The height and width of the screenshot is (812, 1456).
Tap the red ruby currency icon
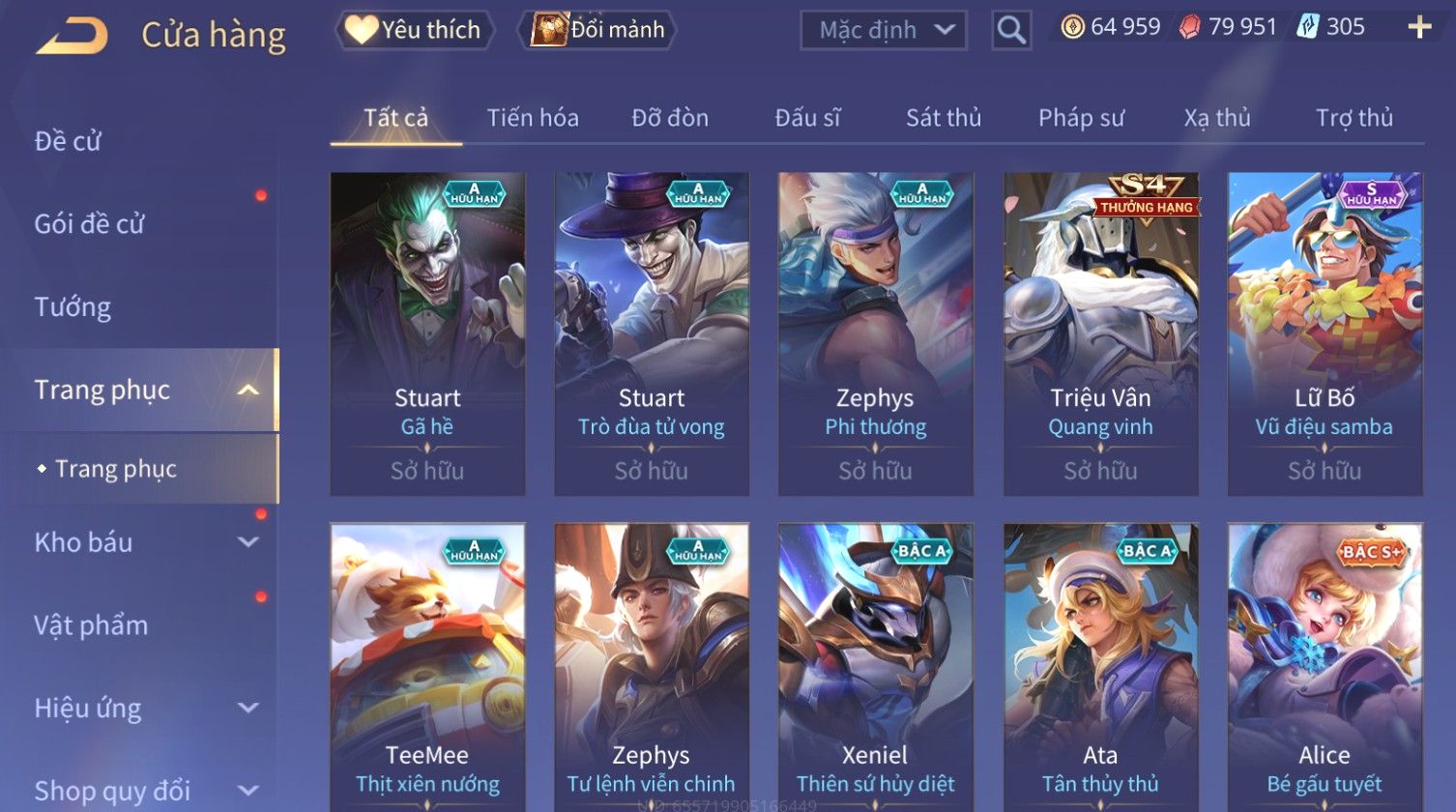tap(1190, 27)
